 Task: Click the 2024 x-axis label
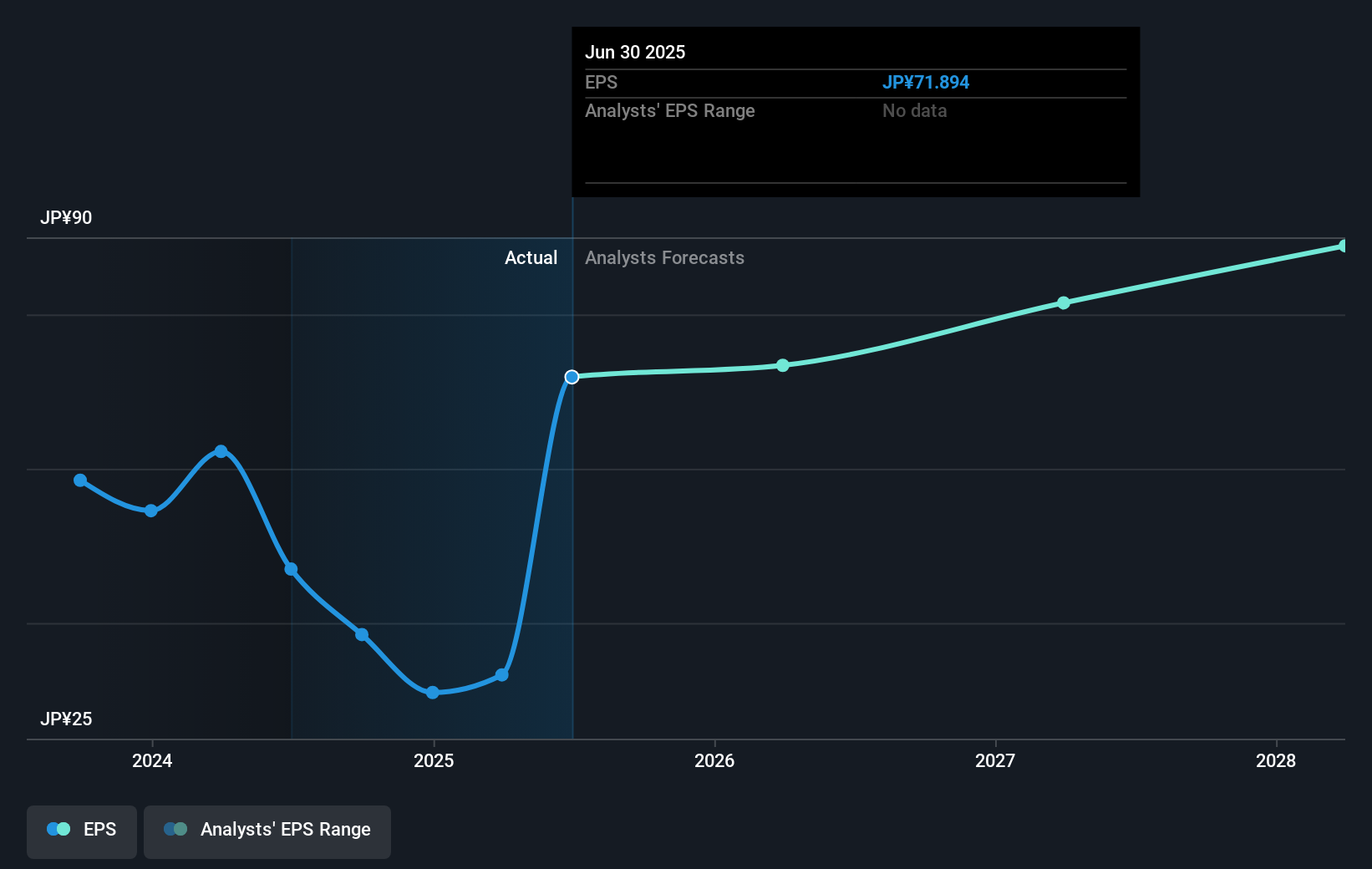[x=152, y=760]
